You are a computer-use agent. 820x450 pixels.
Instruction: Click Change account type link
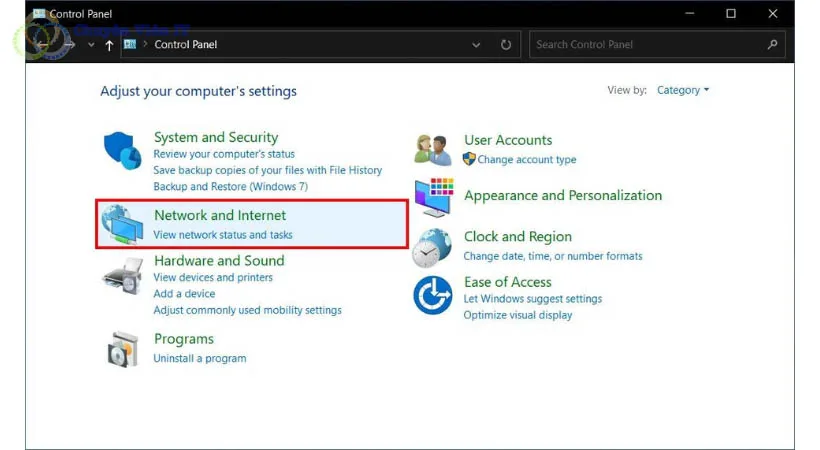click(526, 160)
